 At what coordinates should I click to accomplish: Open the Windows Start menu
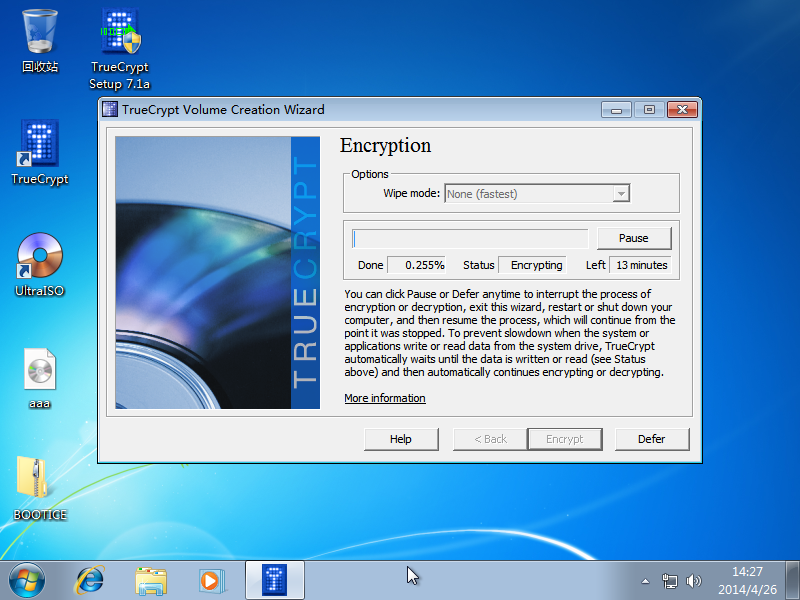pyautogui.click(x=27, y=581)
